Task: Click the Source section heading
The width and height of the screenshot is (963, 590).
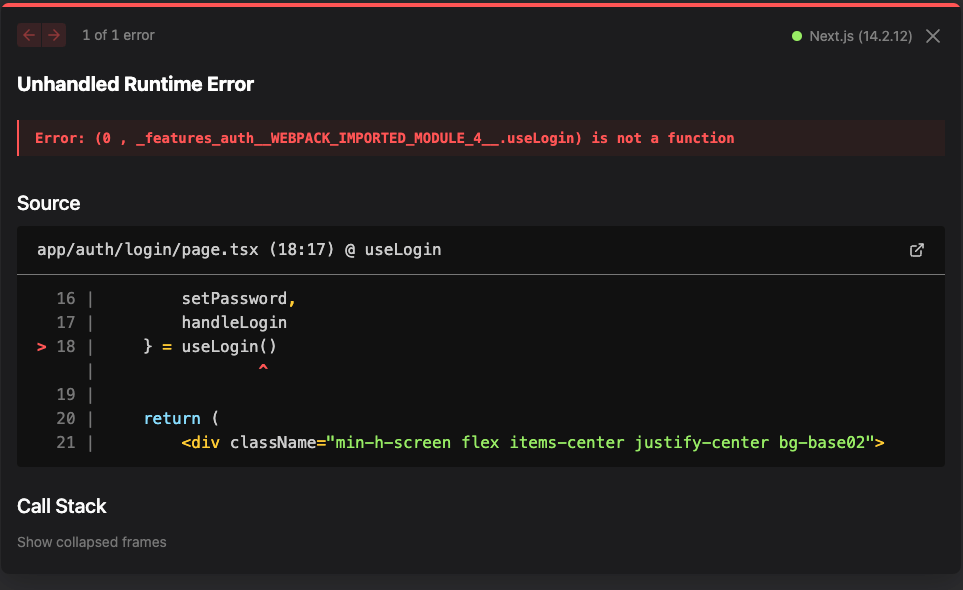Action: 49,203
